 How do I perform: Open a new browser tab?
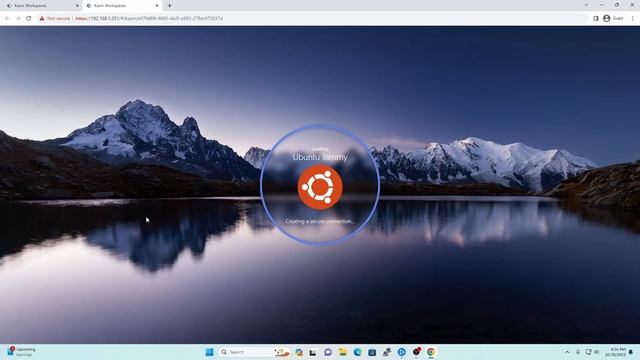169,6
